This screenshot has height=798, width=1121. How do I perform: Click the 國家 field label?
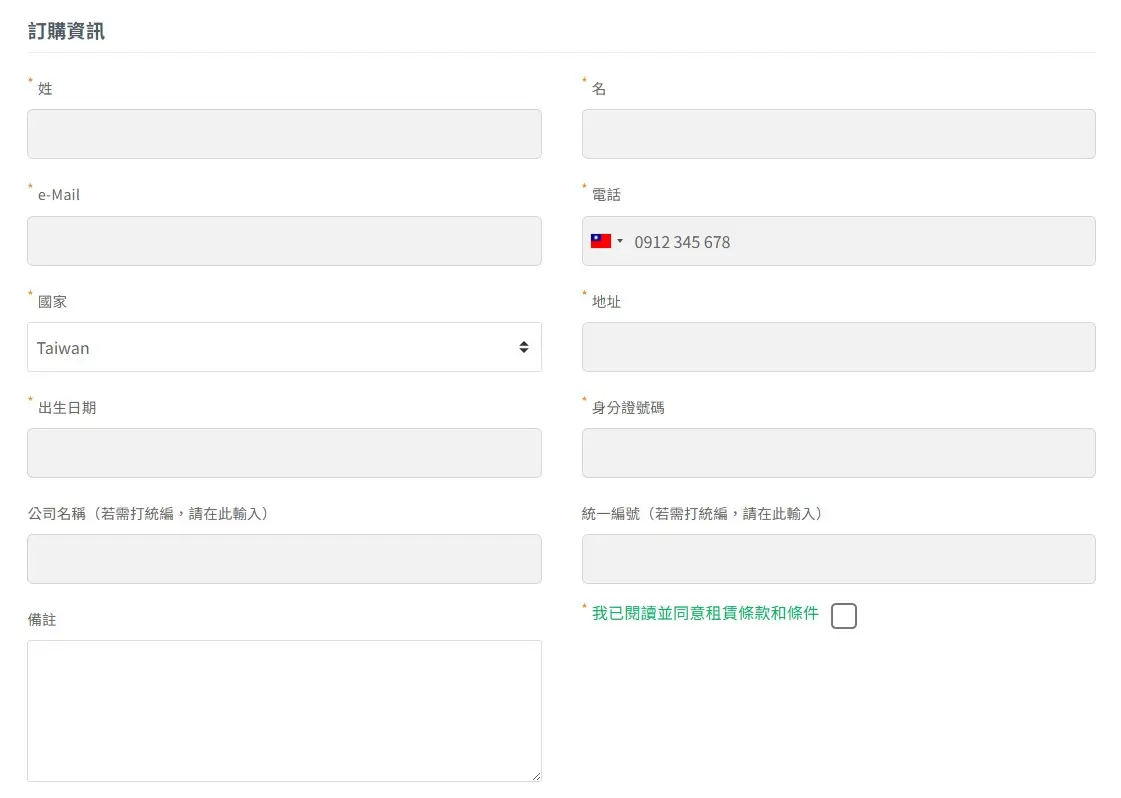point(52,302)
